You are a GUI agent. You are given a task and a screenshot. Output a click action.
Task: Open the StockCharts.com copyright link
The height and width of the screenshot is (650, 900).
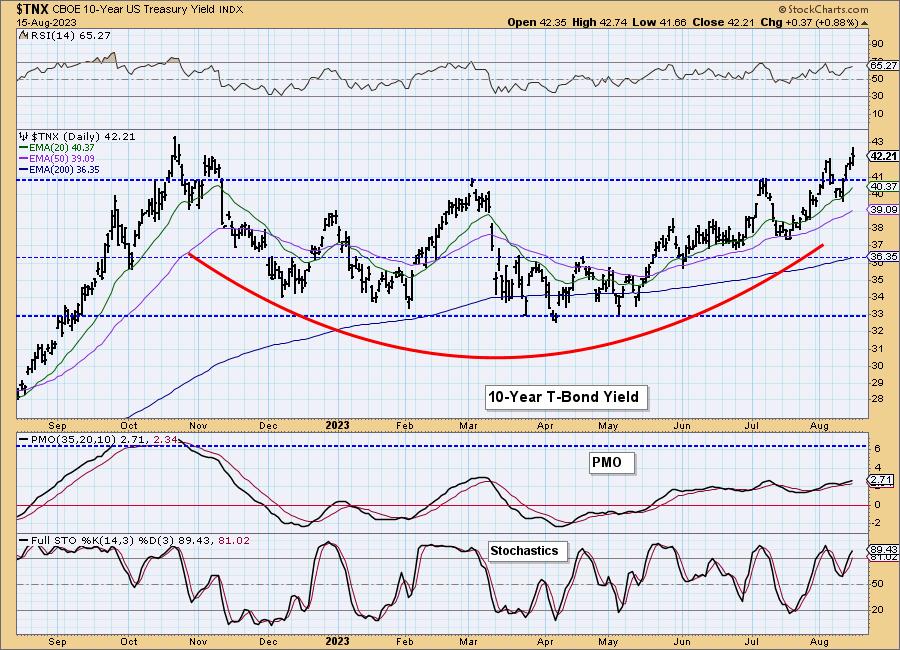click(x=824, y=9)
